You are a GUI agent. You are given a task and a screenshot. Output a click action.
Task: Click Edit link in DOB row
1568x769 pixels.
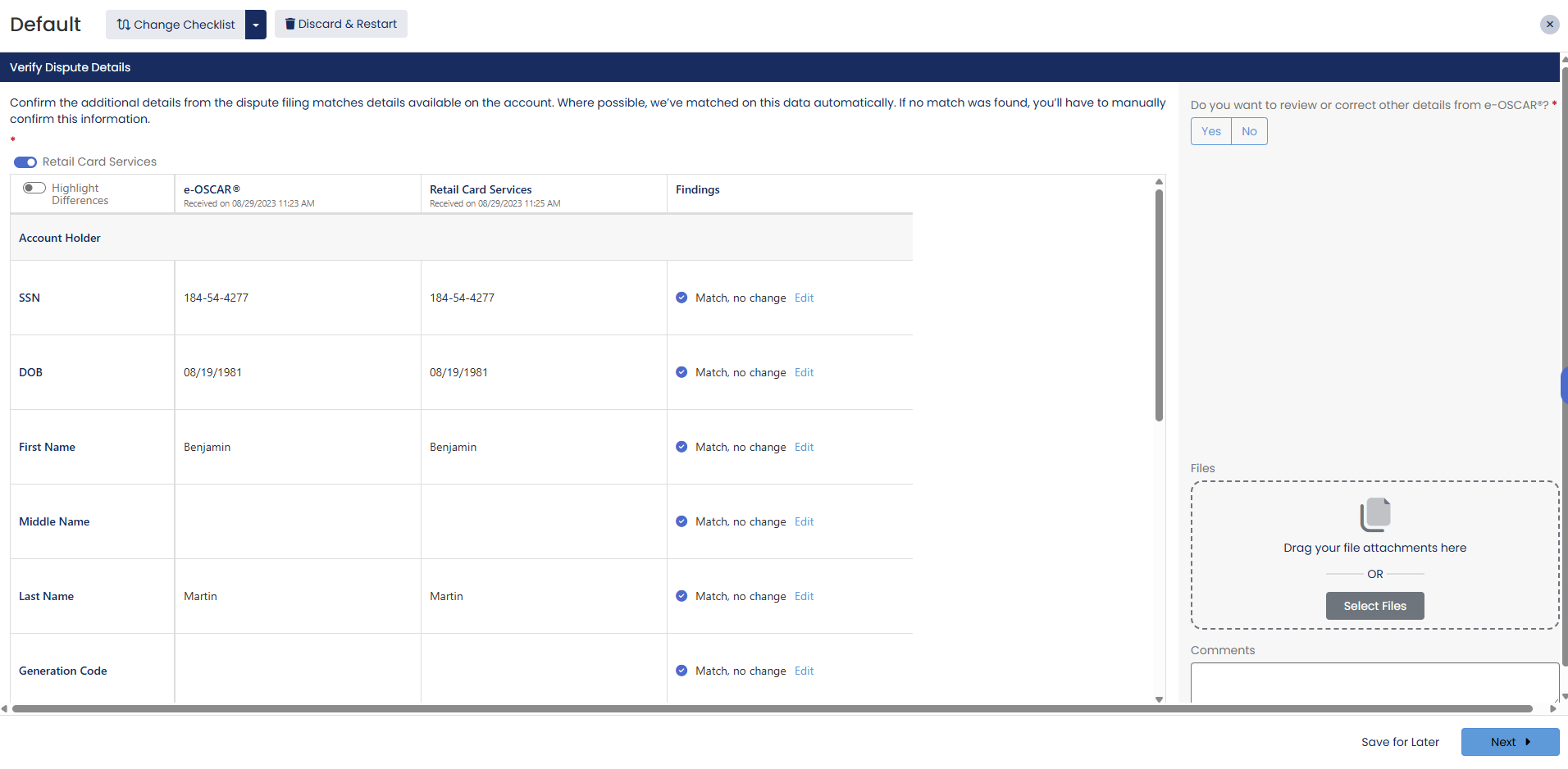804,372
